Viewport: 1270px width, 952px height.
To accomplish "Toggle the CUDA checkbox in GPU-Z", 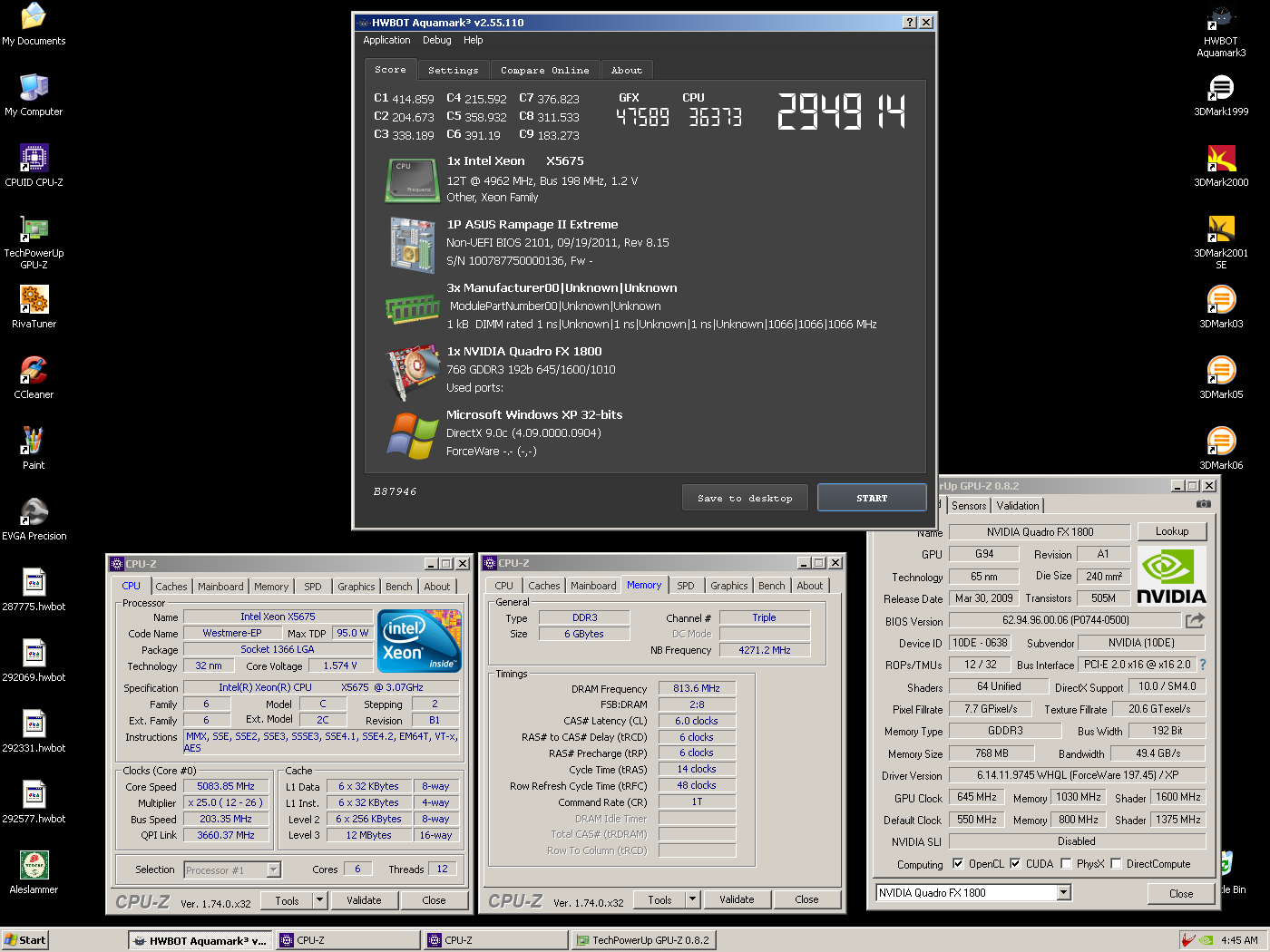I will 1015,864.
